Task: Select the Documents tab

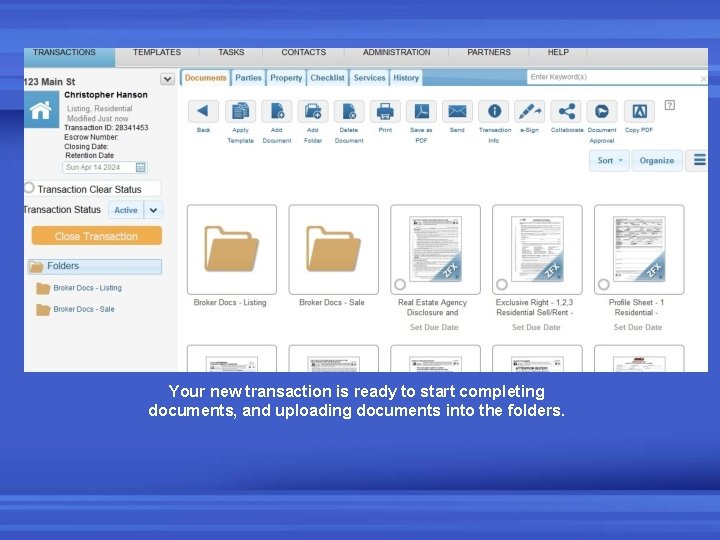Action: (205, 78)
